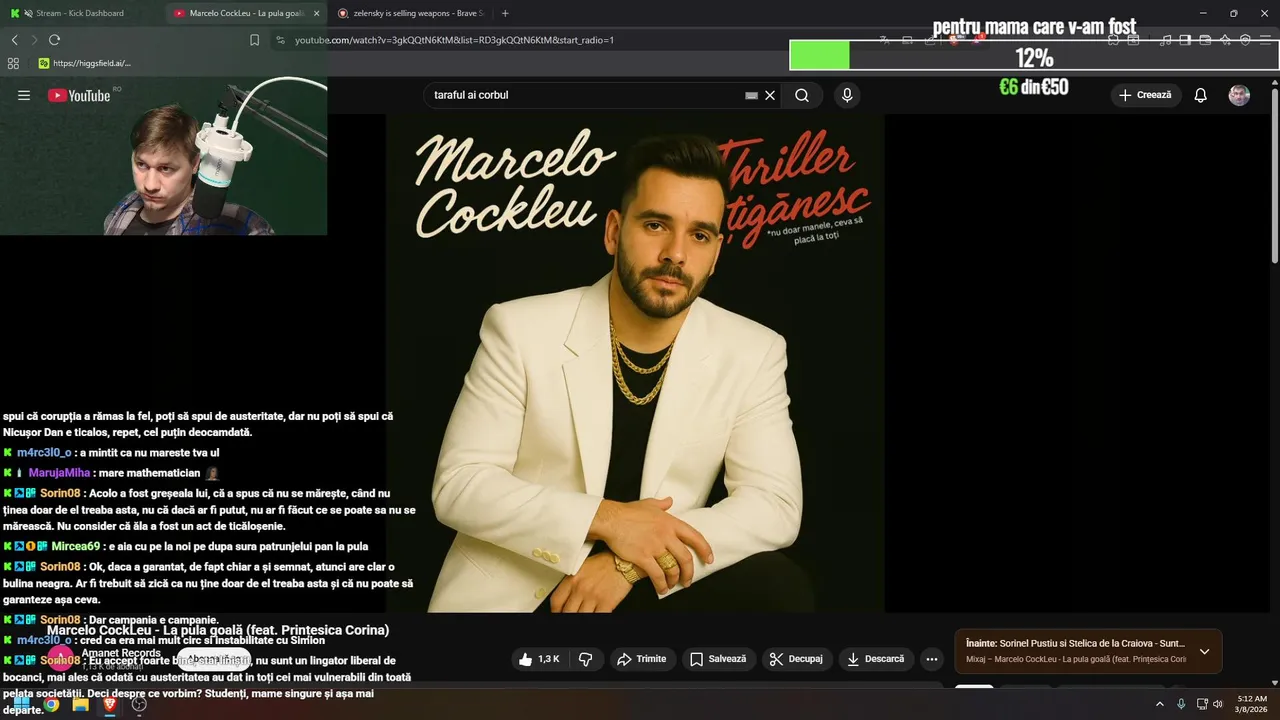The height and width of the screenshot is (720, 1280).
Task: Share video with Trimite button
Action: [641, 659]
